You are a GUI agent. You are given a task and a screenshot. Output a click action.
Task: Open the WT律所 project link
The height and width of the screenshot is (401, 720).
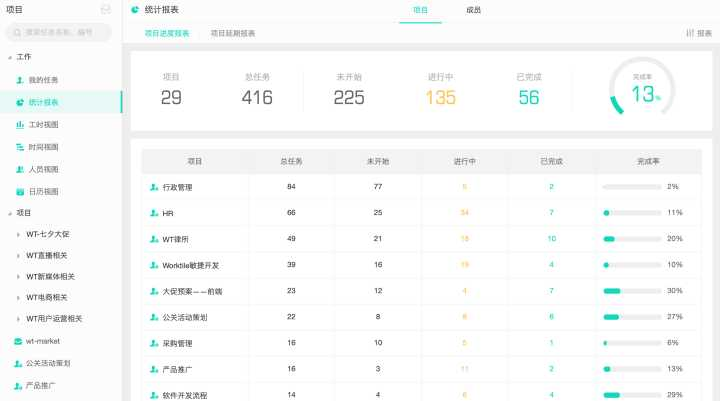pyautogui.click(x=175, y=239)
